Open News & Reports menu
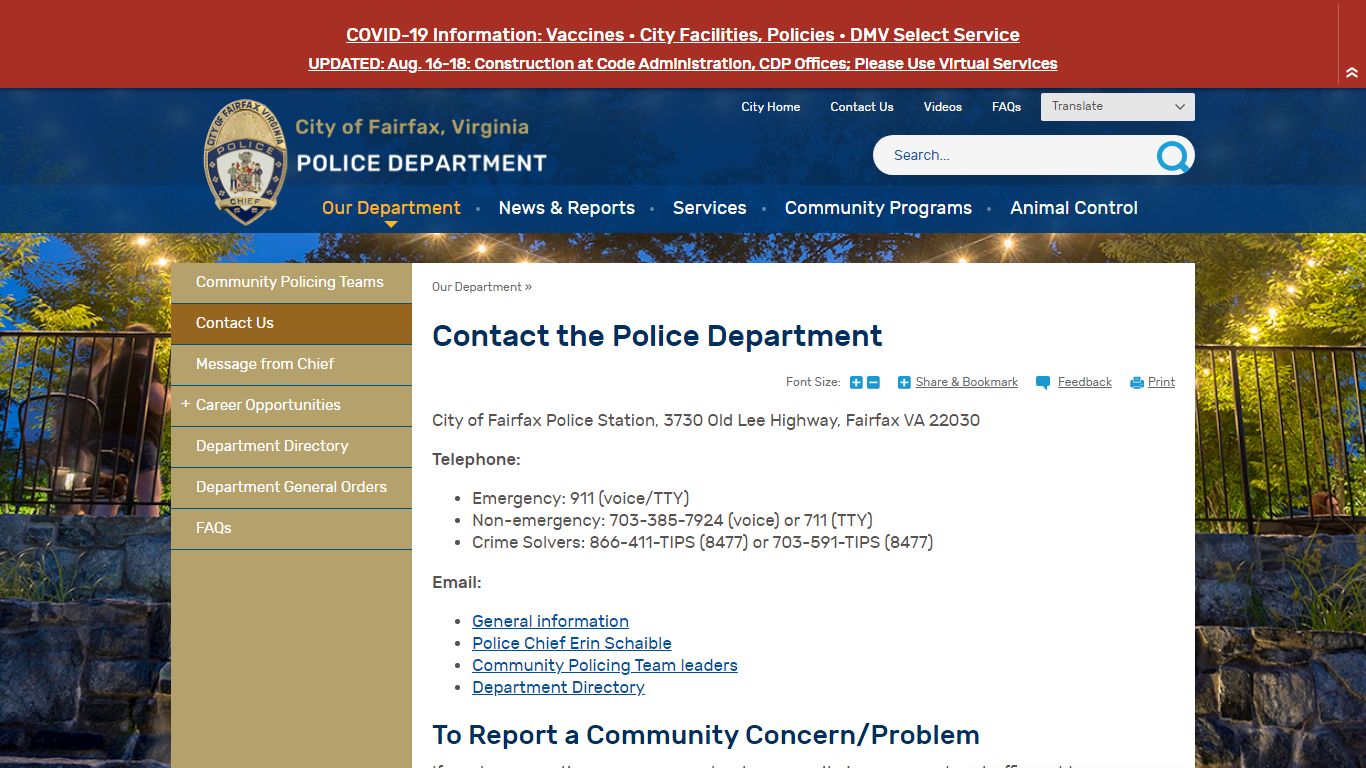Image resolution: width=1366 pixels, height=768 pixels. coord(567,208)
